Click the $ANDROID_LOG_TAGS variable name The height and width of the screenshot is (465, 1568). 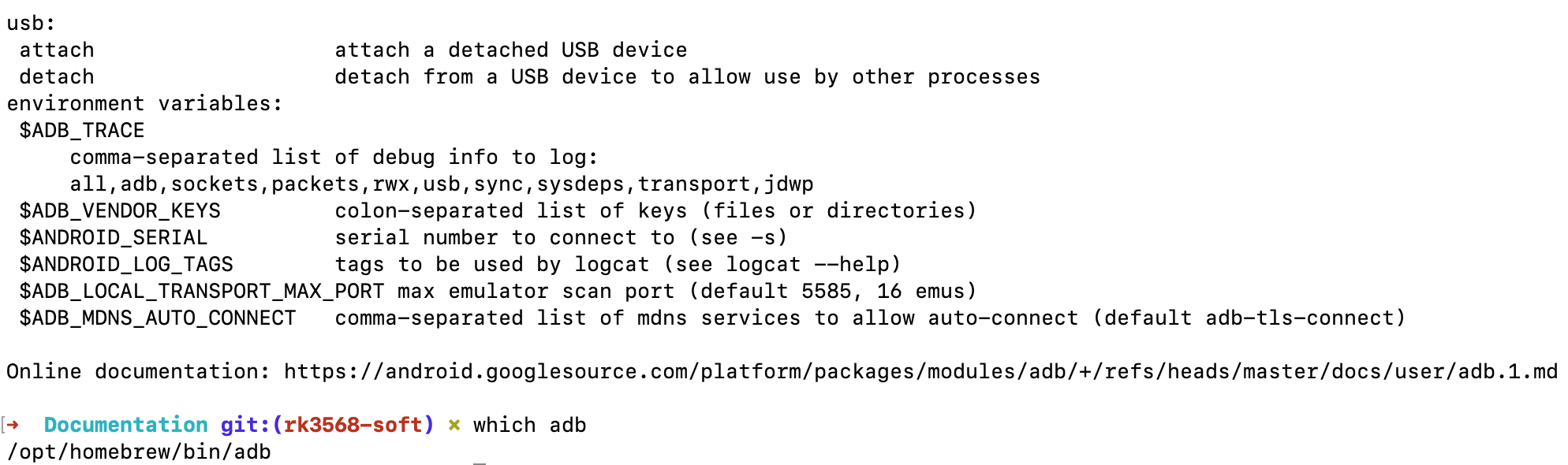click(x=126, y=264)
